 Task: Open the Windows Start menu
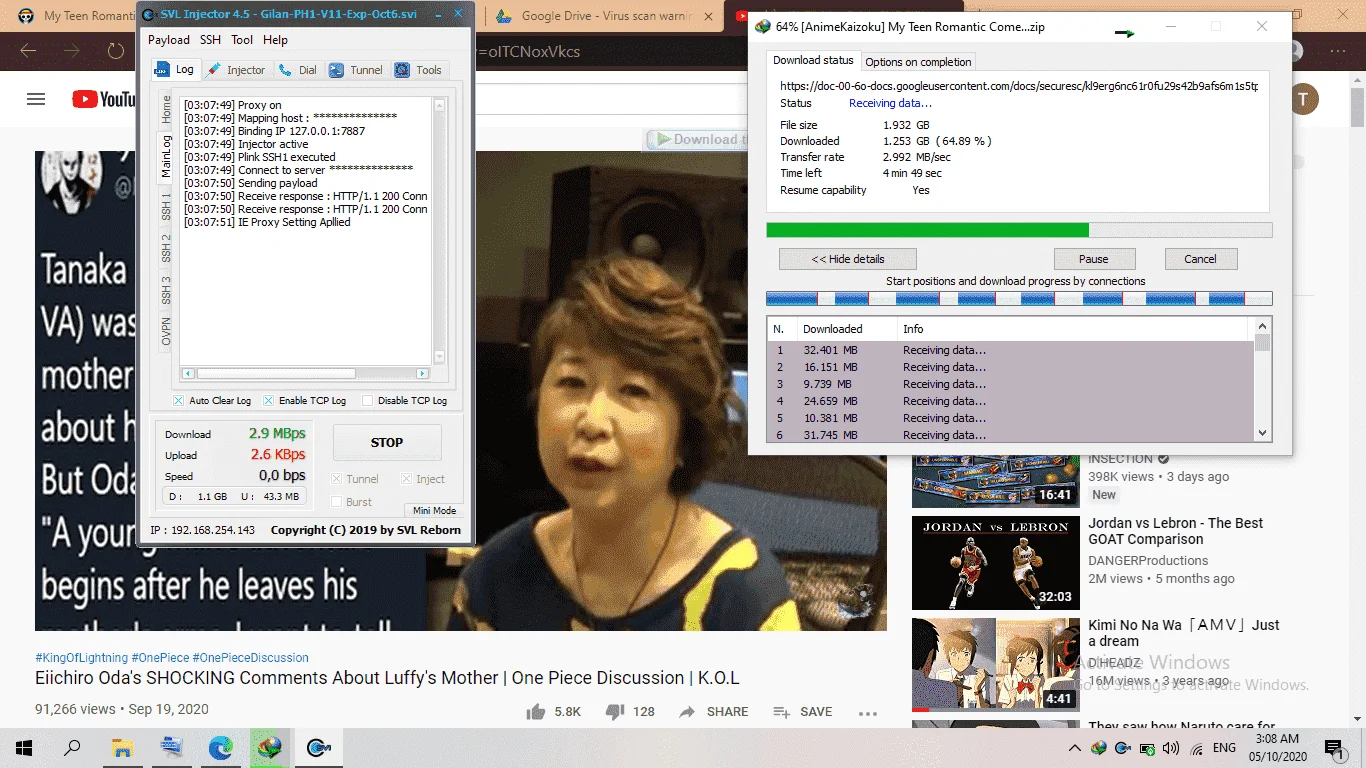click(x=23, y=748)
